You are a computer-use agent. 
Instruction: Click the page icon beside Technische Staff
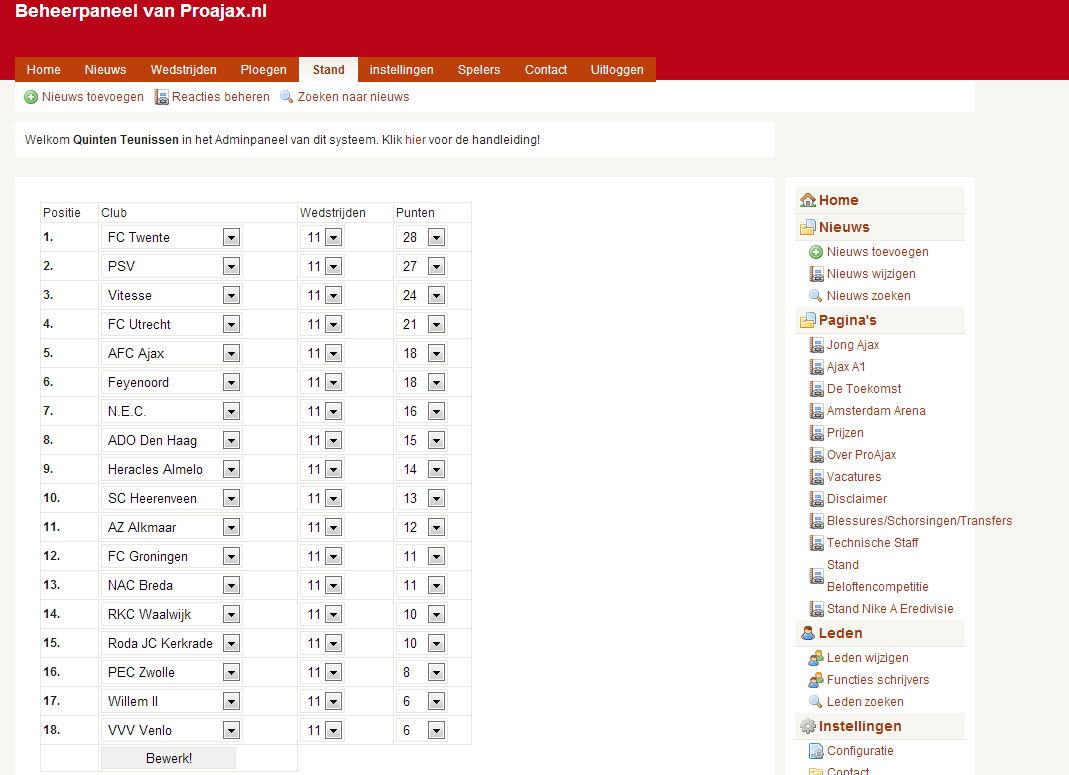[x=816, y=543]
